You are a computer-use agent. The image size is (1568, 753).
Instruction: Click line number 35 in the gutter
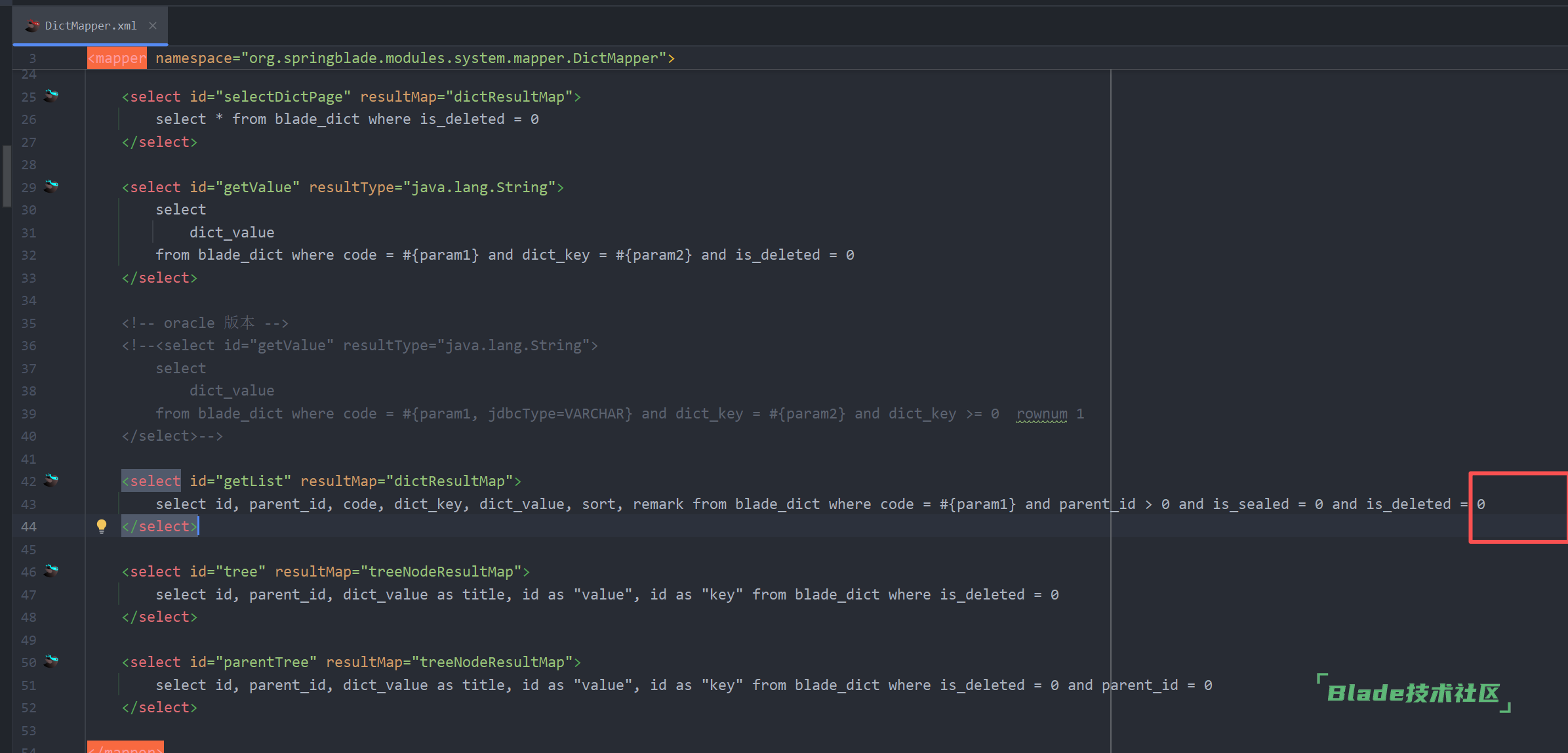coord(29,323)
